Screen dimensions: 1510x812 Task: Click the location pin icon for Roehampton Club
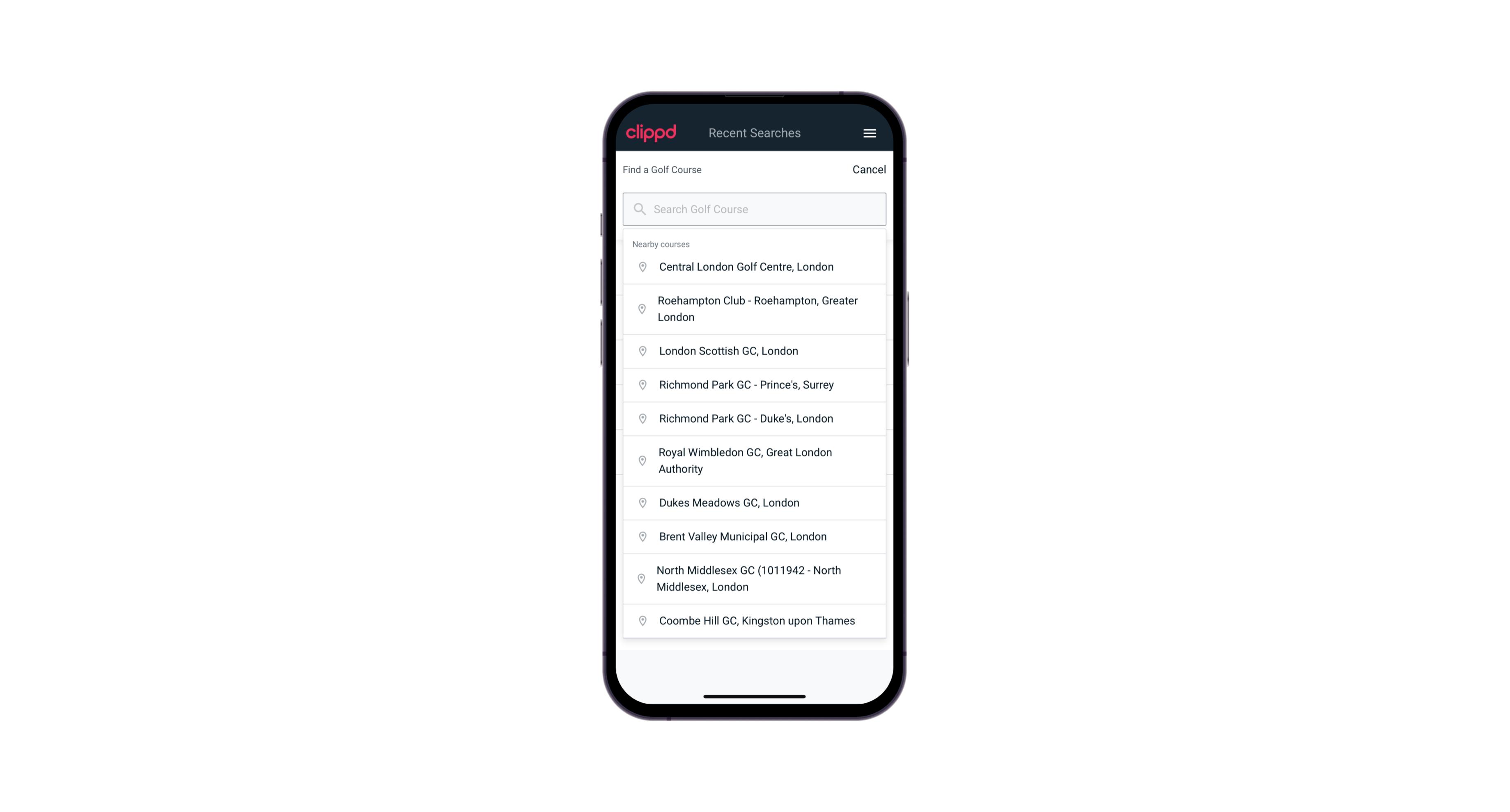(x=641, y=309)
